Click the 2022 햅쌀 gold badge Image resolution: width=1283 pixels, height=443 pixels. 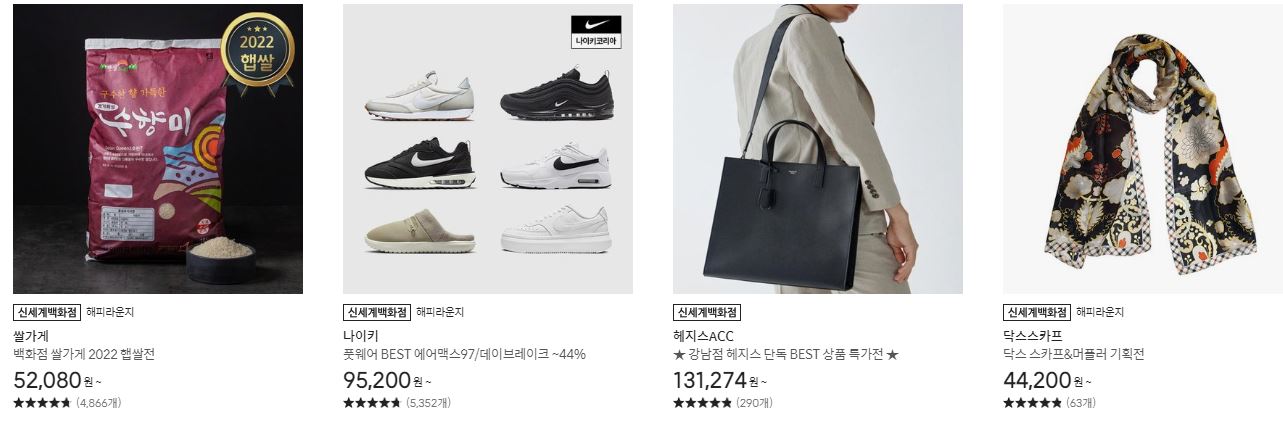pos(257,49)
